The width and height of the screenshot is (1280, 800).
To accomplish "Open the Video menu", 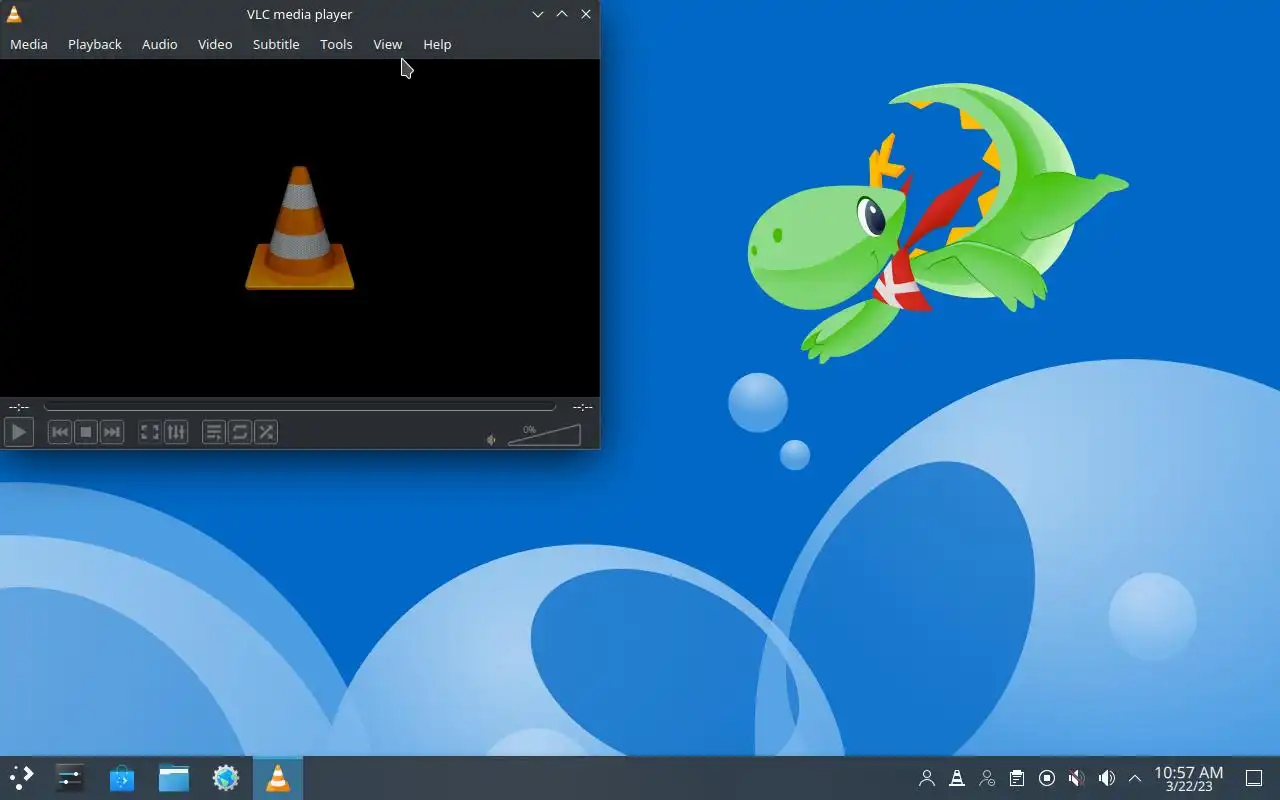I will coord(215,44).
